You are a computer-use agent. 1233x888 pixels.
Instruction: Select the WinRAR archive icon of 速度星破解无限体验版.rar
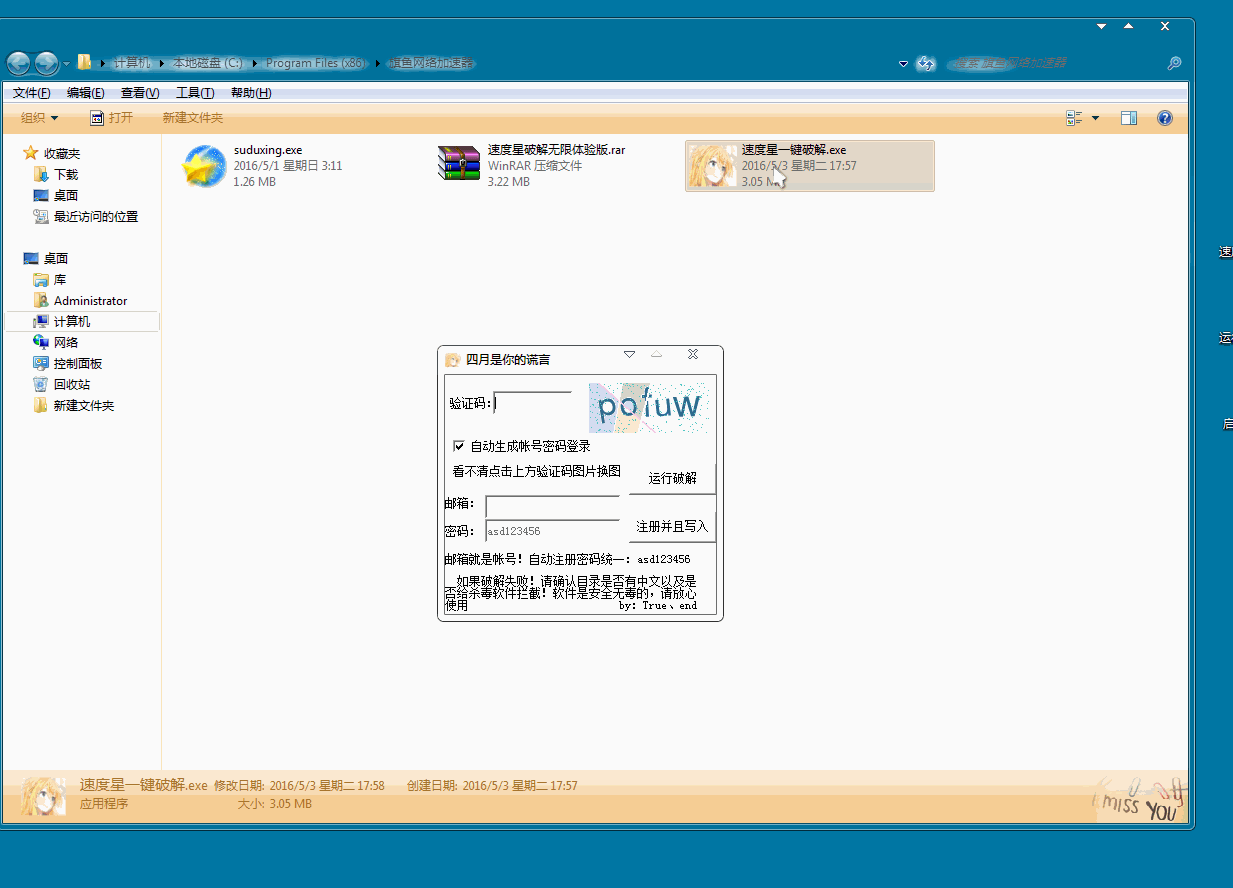(x=459, y=164)
